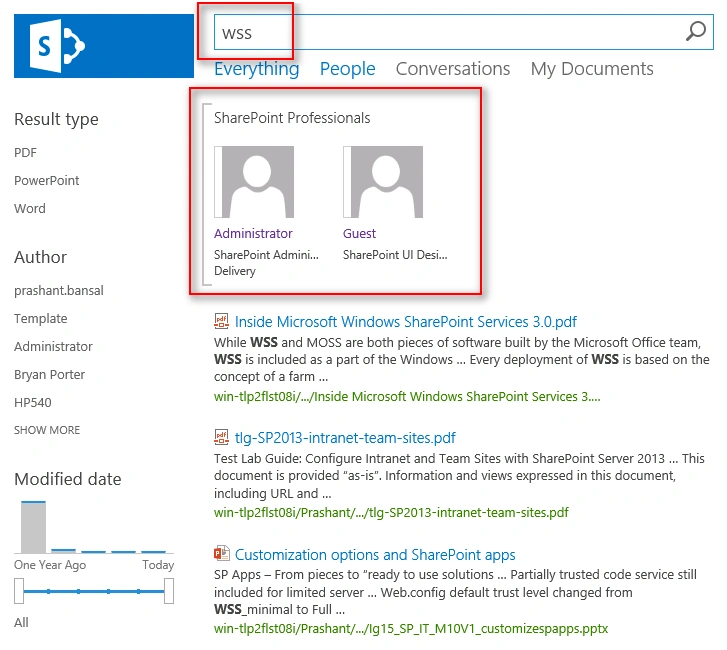Expand author list with SHOW MORE
727x650 pixels.
[47, 430]
